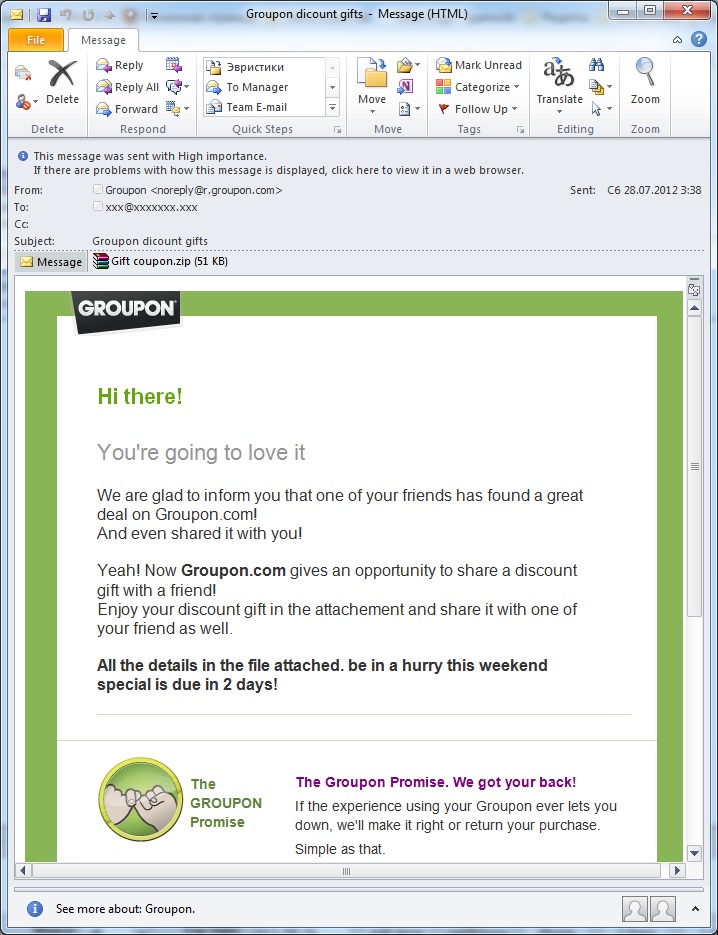Click the Help question mark icon
718x935 pixels.
coord(697,40)
